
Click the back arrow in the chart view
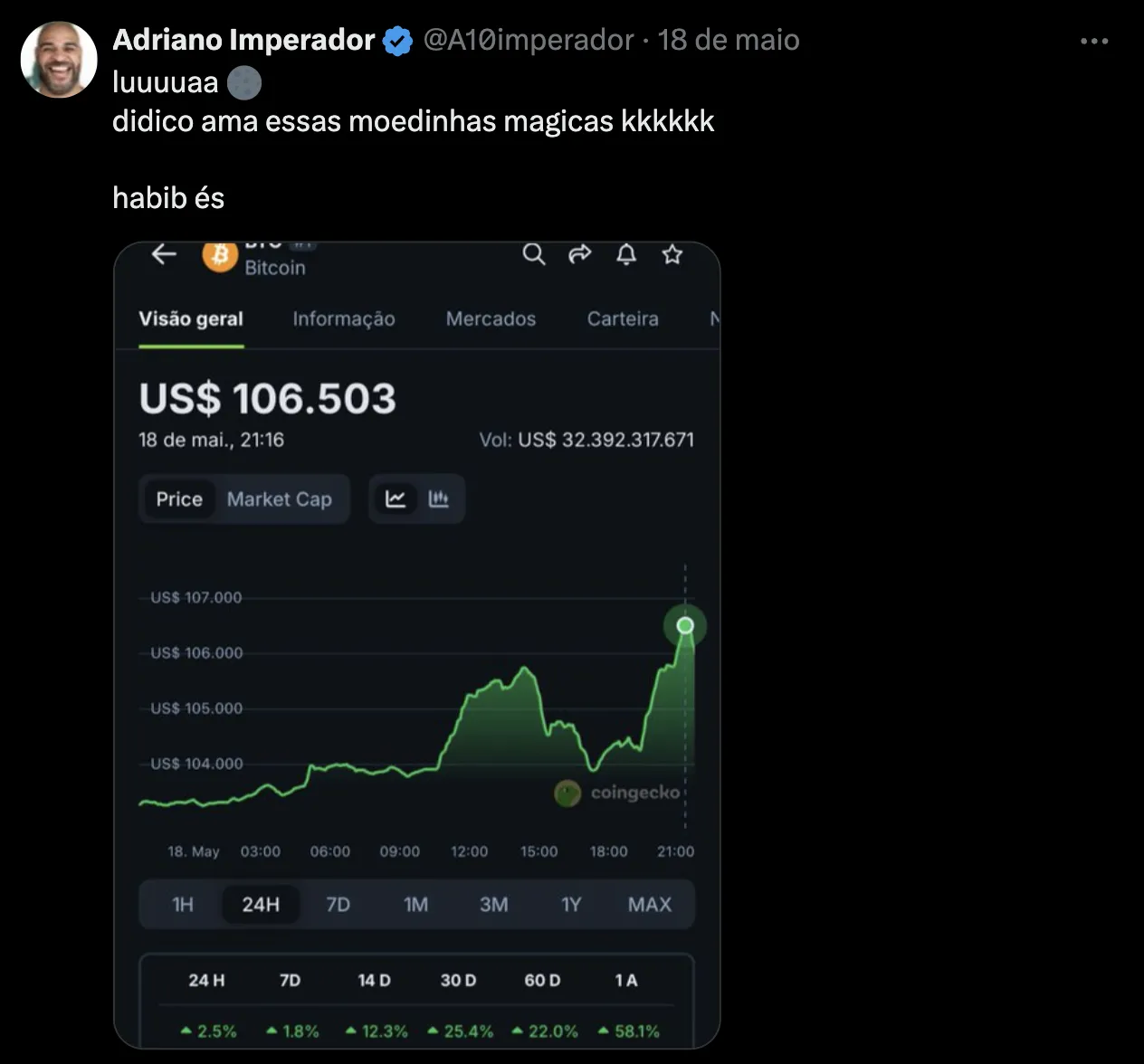pos(163,254)
